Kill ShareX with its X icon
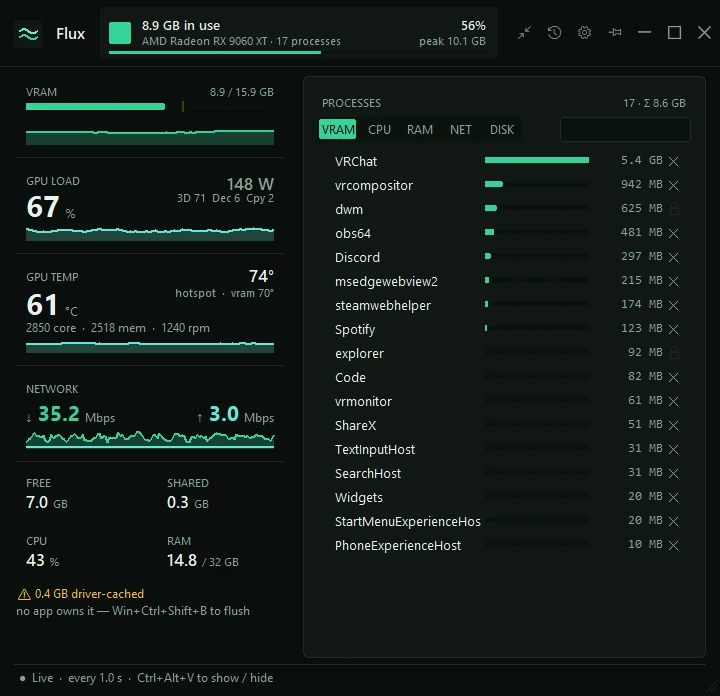The height and width of the screenshot is (696, 720). pyautogui.click(x=673, y=425)
